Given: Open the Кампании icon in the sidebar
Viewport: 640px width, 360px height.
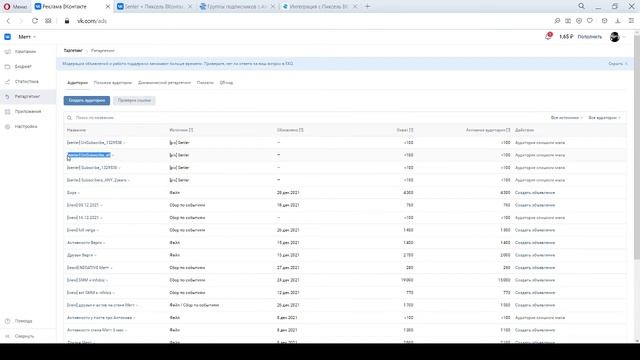Looking at the screenshot, I should [x=7, y=52].
